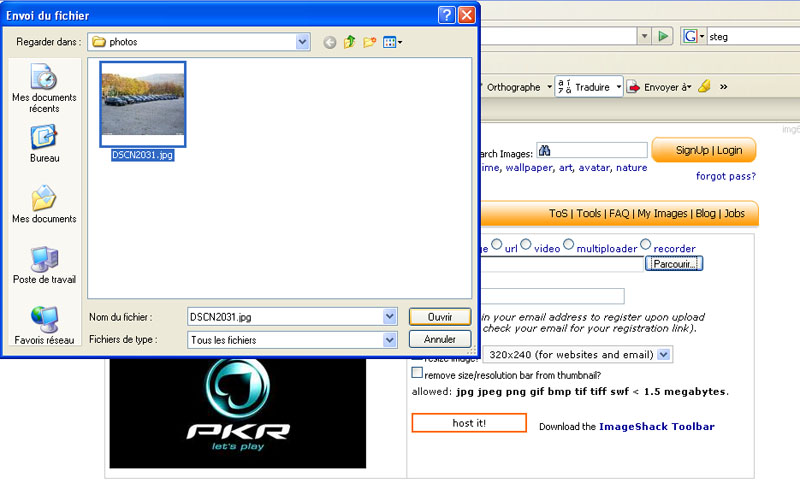Image resolution: width=800 pixels, height=489 pixels.
Task: Expand more toolbar items chevron
Action: pos(723,87)
